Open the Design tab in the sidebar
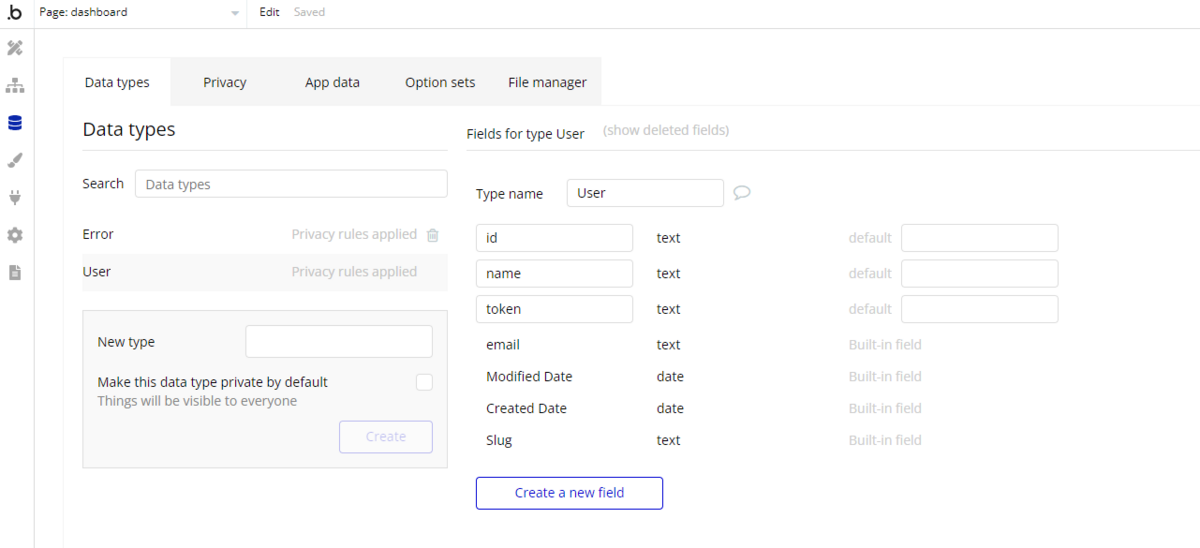 (x=15, y=48)
